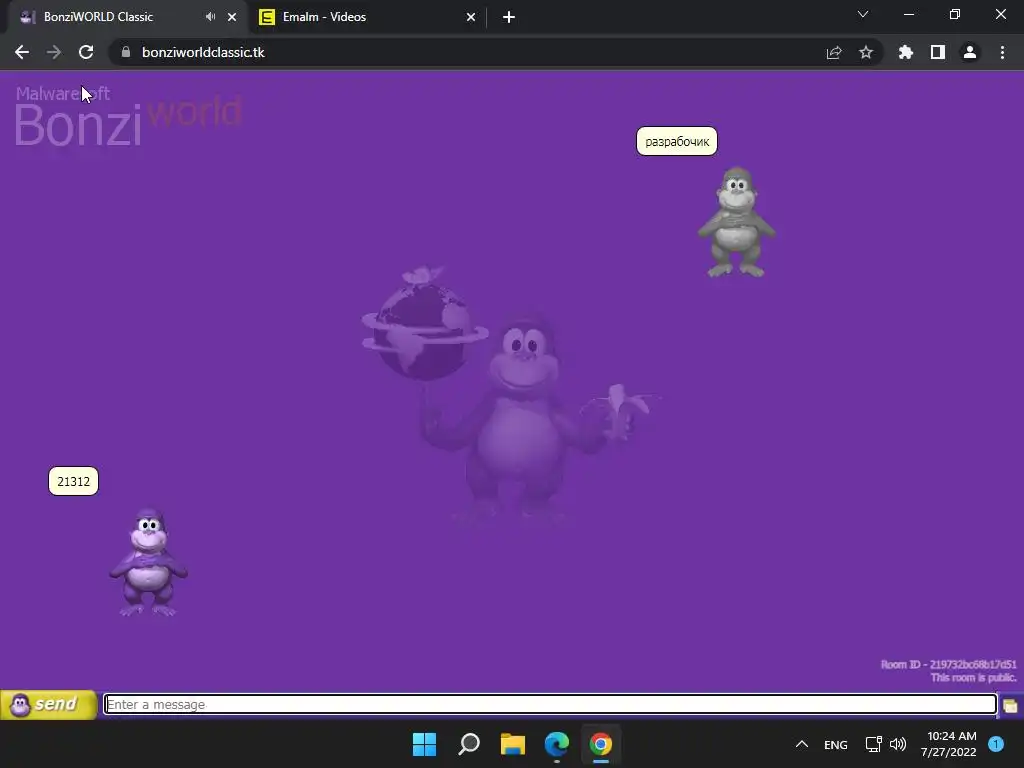View site information lock icon
The image size is (1024, 768).
tap(126, 52)
